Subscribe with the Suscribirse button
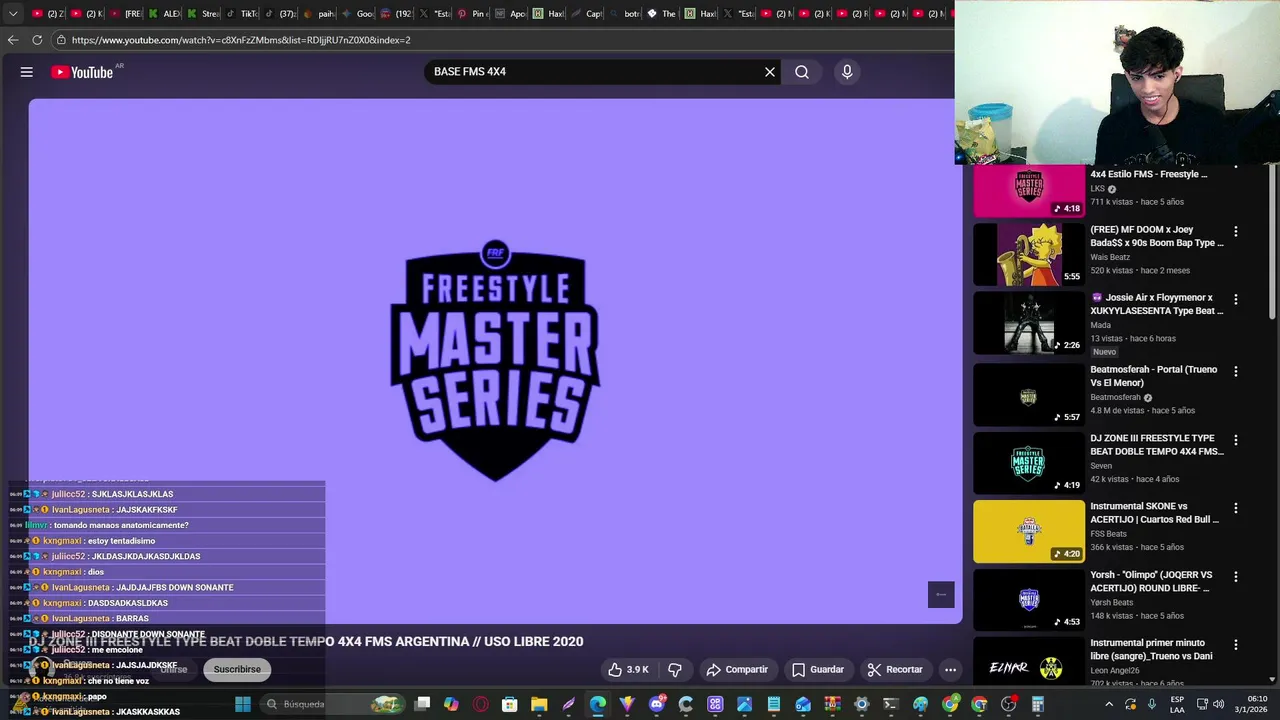 [x=237, y=670]
